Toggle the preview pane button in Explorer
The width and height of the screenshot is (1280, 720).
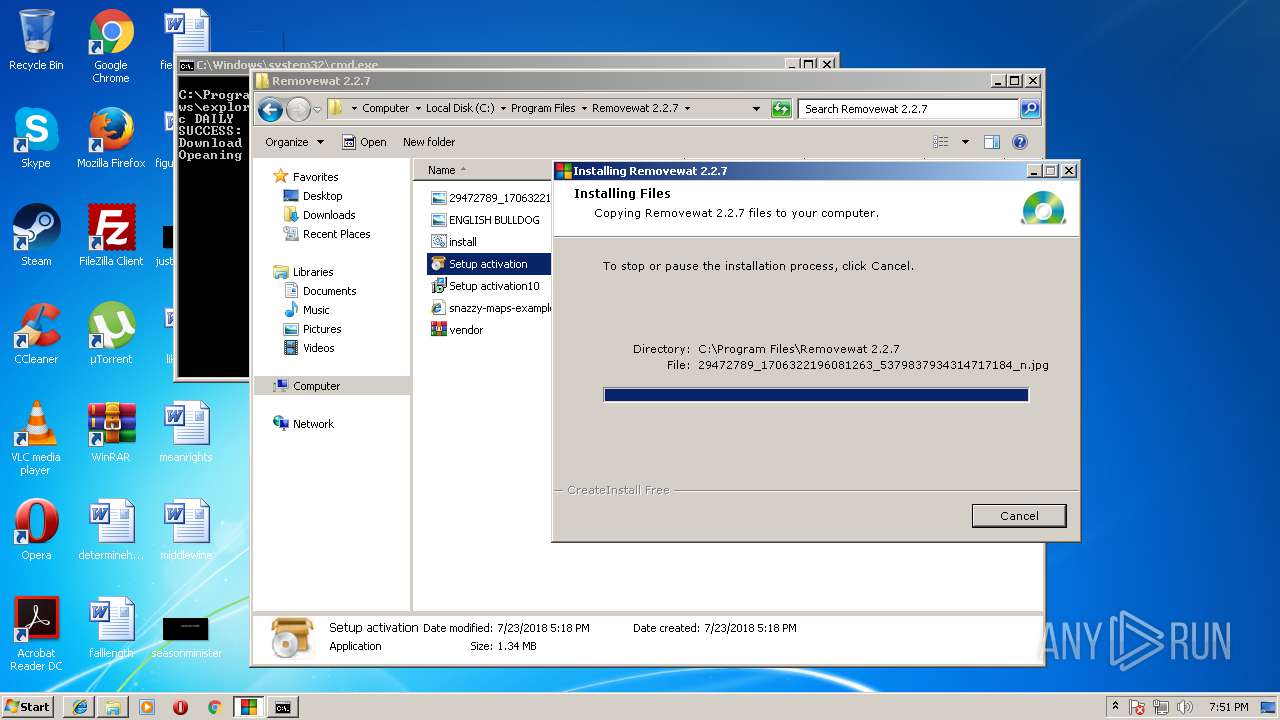992,142
